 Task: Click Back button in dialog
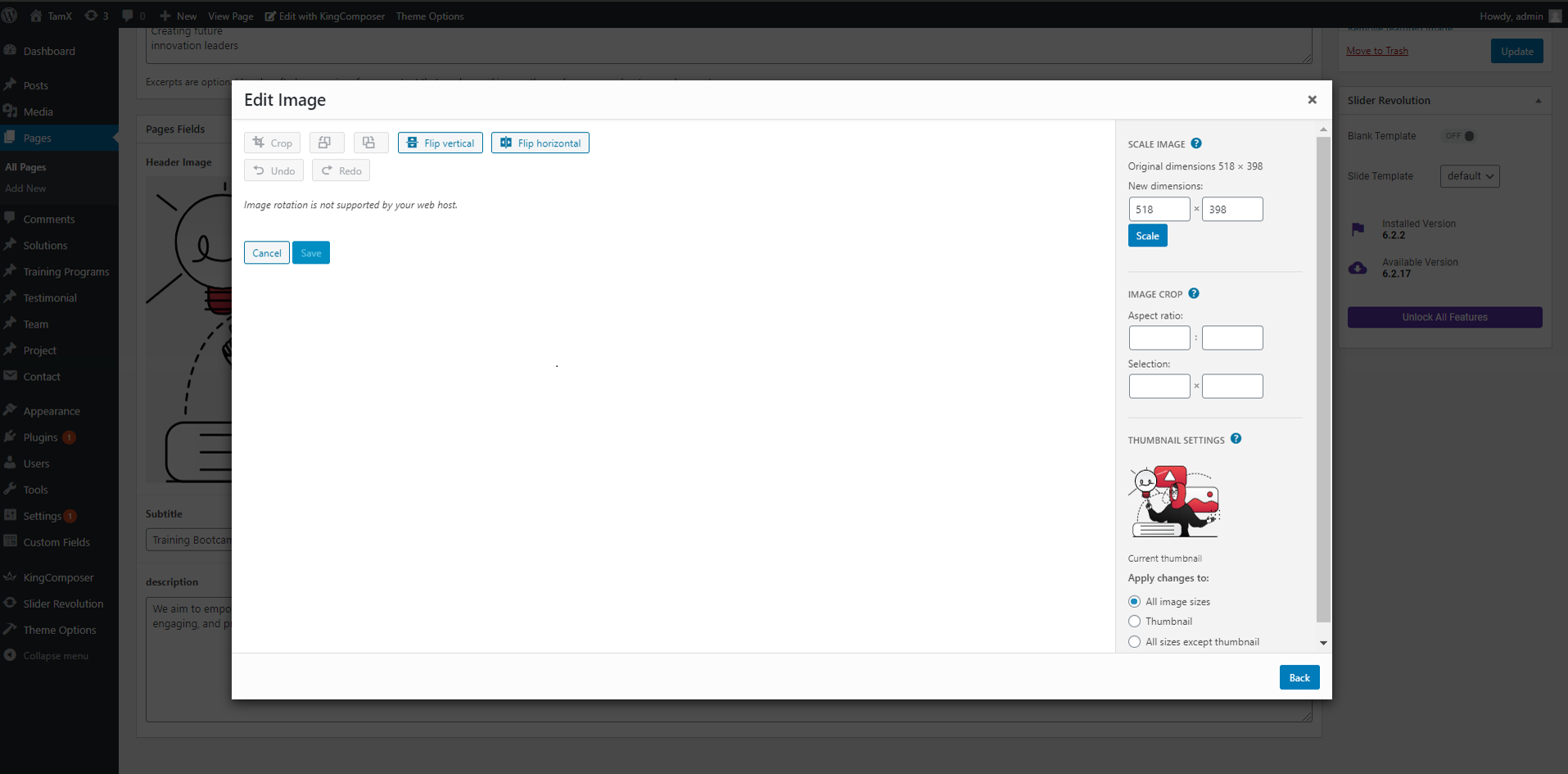click(1299, 677)
